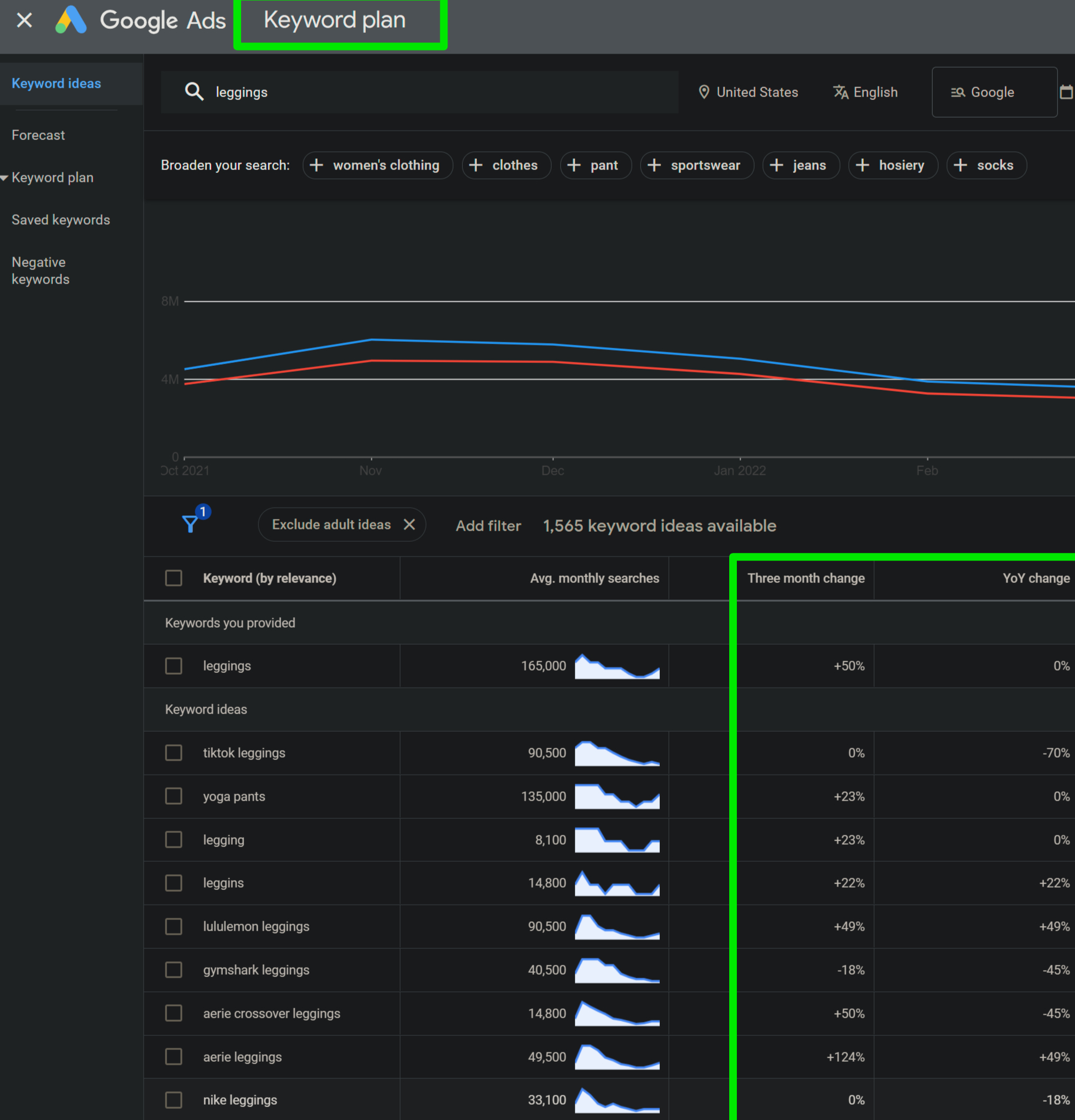Click the leggings search input field

(x=419, y=92)
